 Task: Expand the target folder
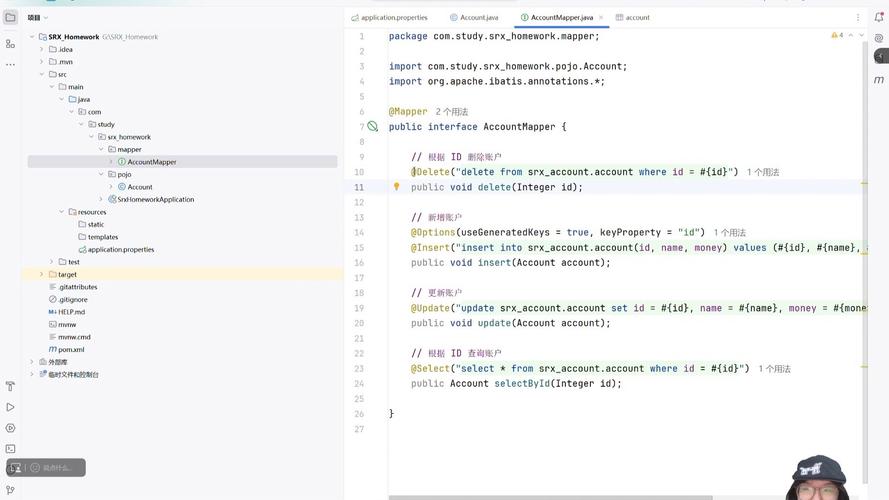coord(41,274)
